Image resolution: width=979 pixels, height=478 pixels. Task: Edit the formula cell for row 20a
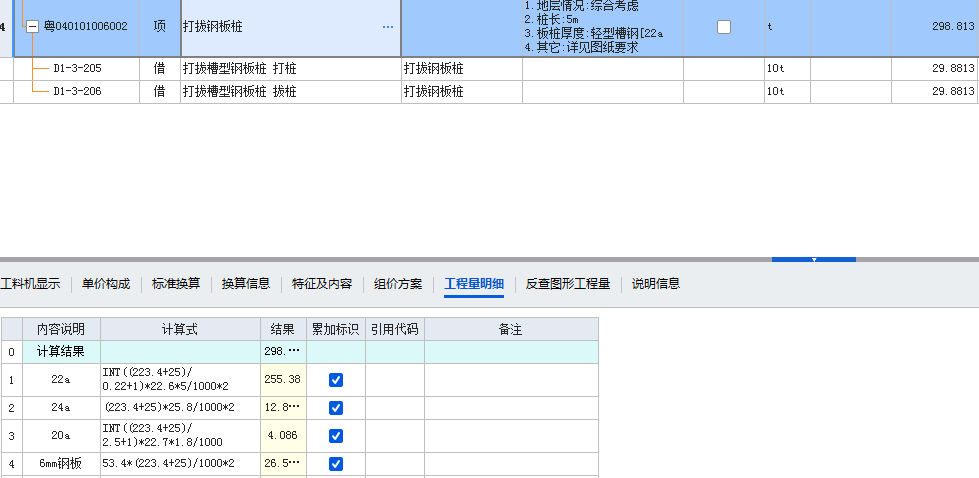point(180,436)
